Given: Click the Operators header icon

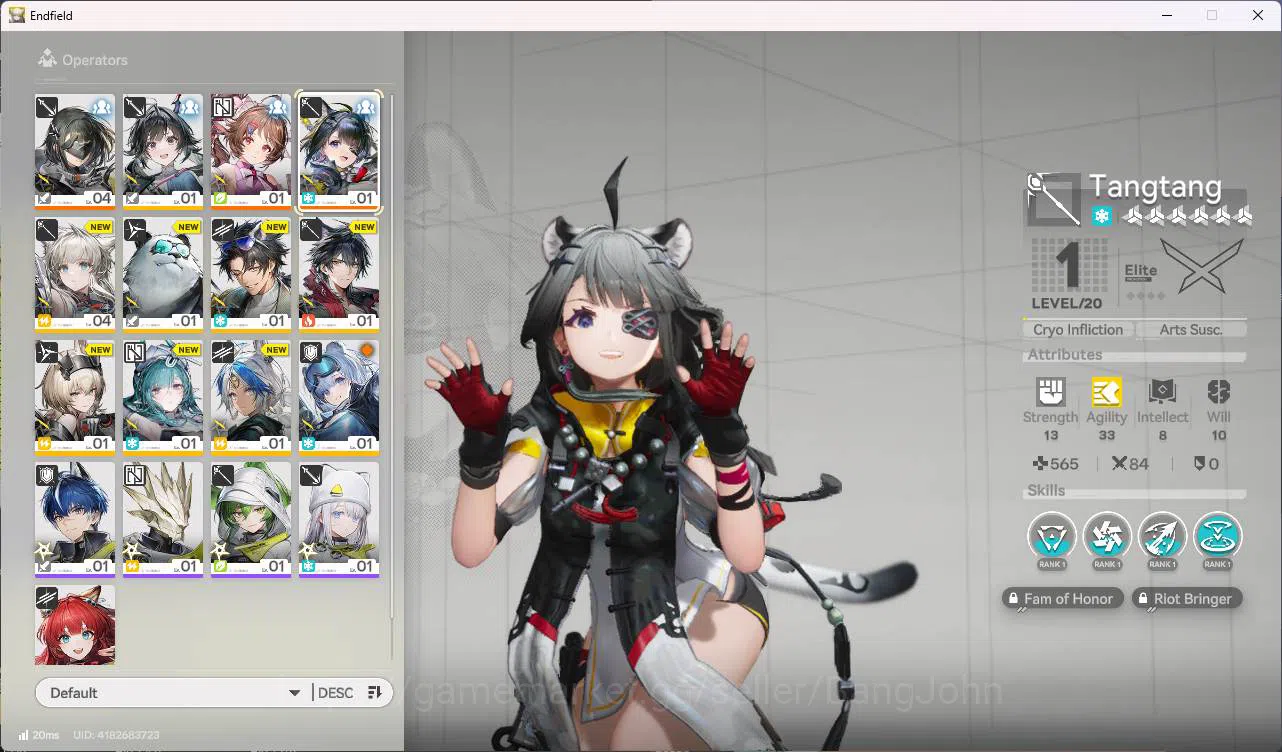Looking at the screenshot, I should point(46,59).
